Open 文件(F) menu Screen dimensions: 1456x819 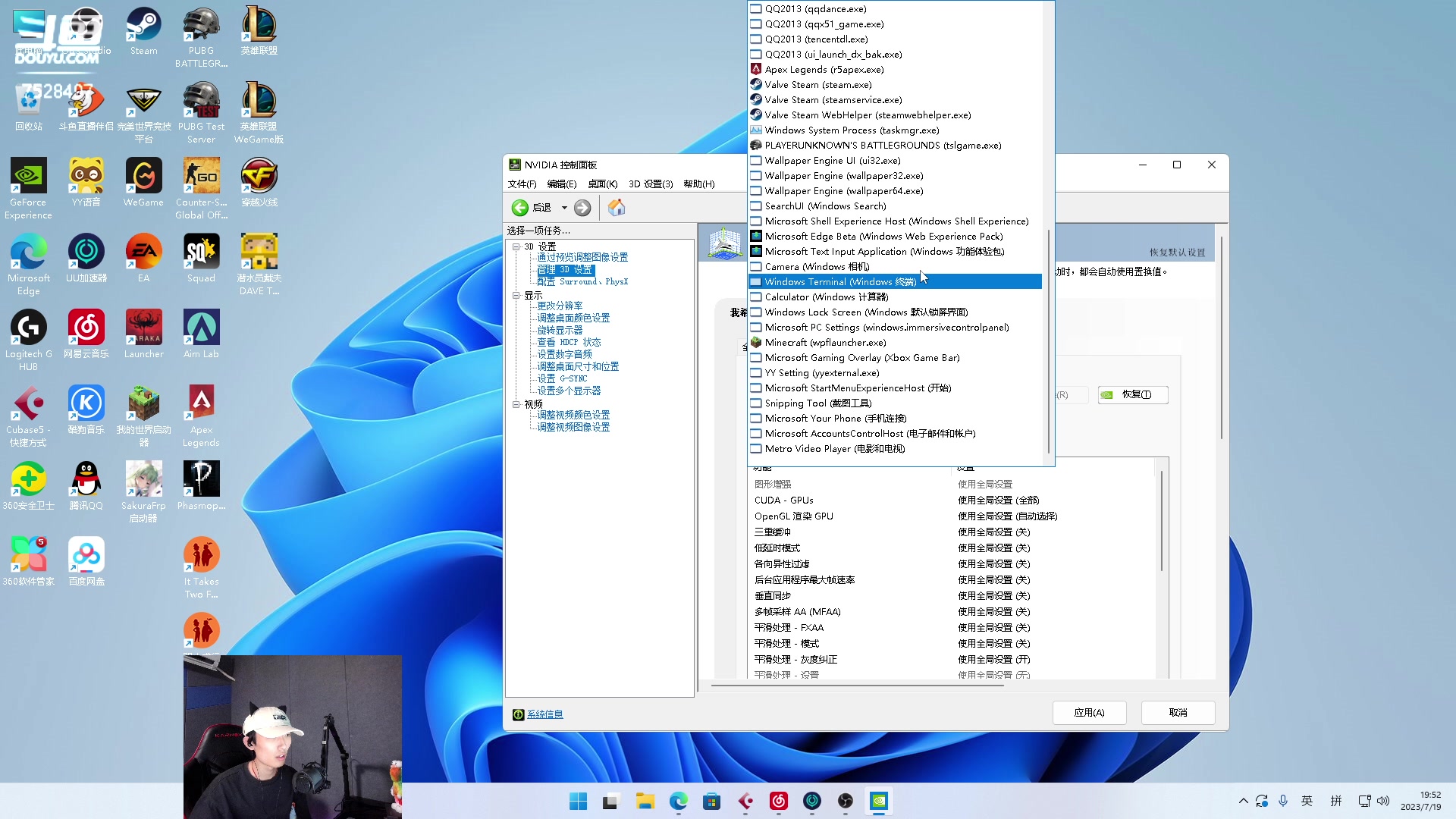pos(522,184)
